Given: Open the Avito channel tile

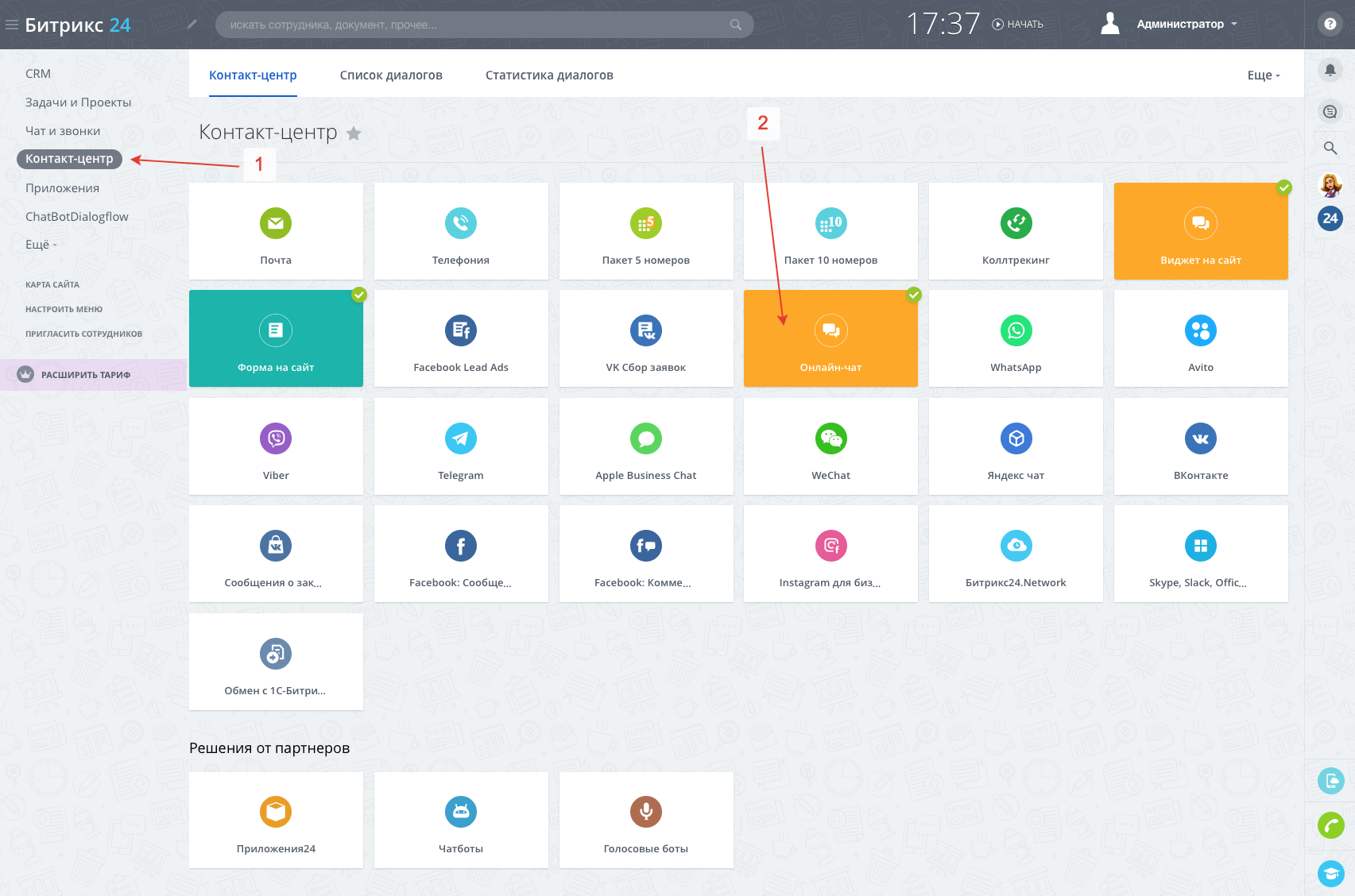Looking at the screenshot, I should 1201,338.
